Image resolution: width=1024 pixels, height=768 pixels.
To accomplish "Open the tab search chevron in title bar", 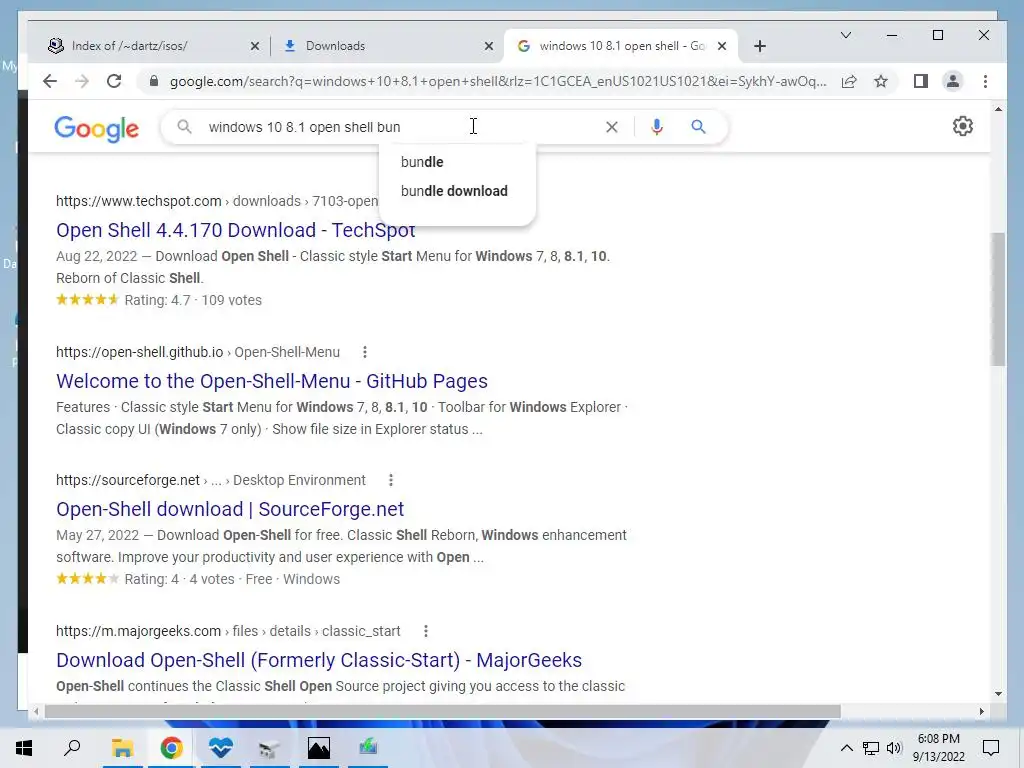I will (846, 35).
